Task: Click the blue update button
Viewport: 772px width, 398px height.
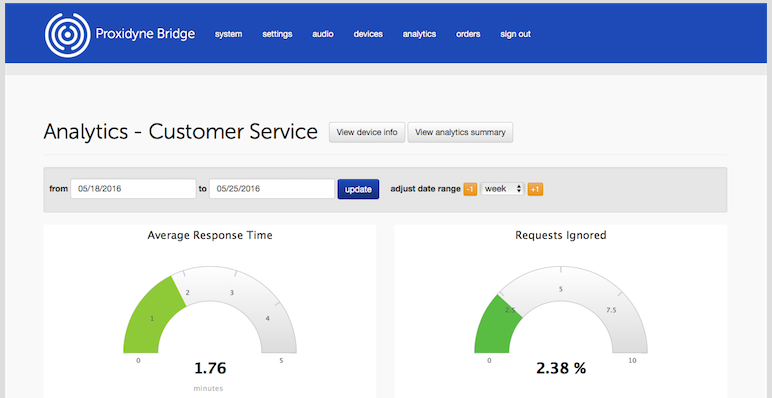Action: pos(358,189)
